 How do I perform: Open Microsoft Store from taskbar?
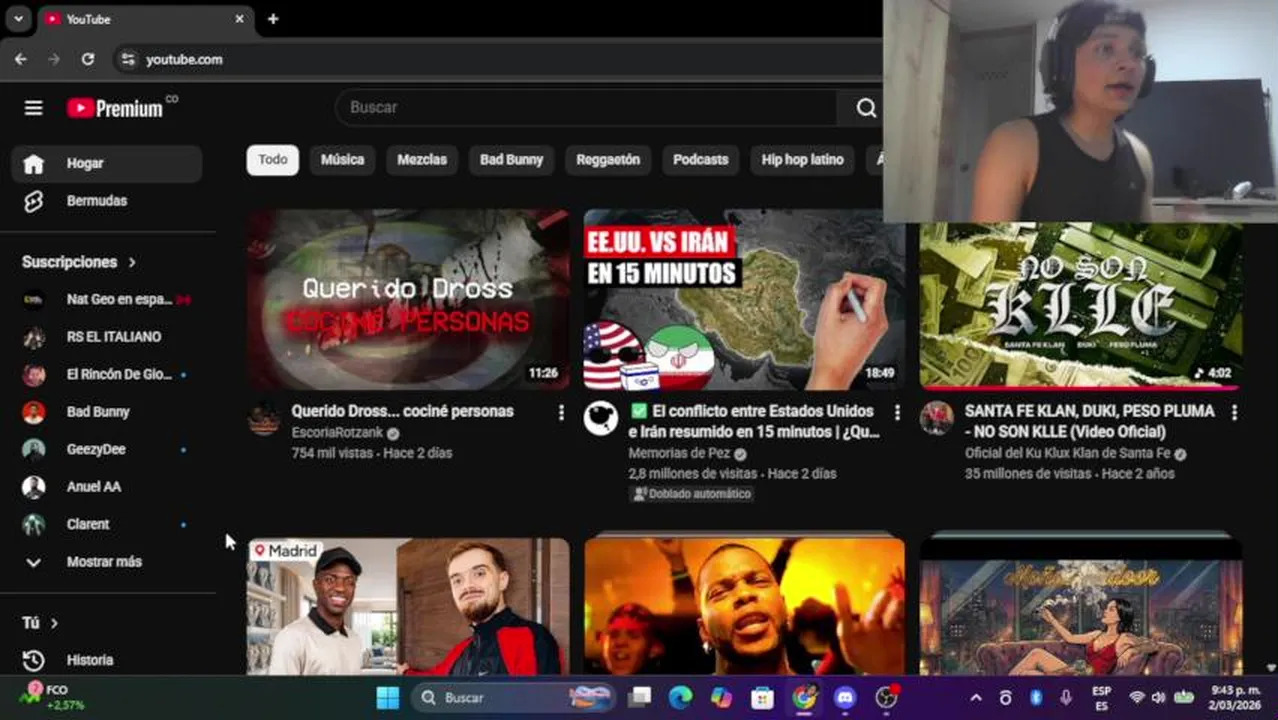coord(763,698)
